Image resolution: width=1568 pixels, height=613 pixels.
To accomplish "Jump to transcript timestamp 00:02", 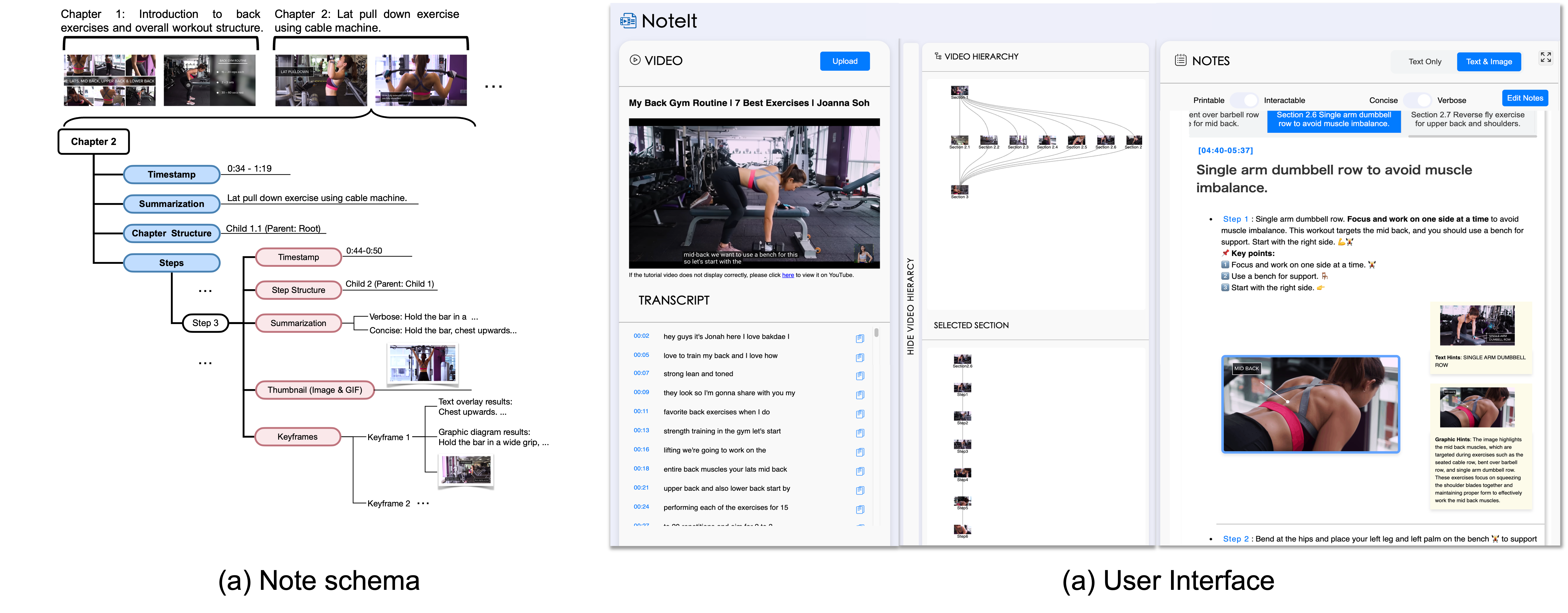I will 641,336.
